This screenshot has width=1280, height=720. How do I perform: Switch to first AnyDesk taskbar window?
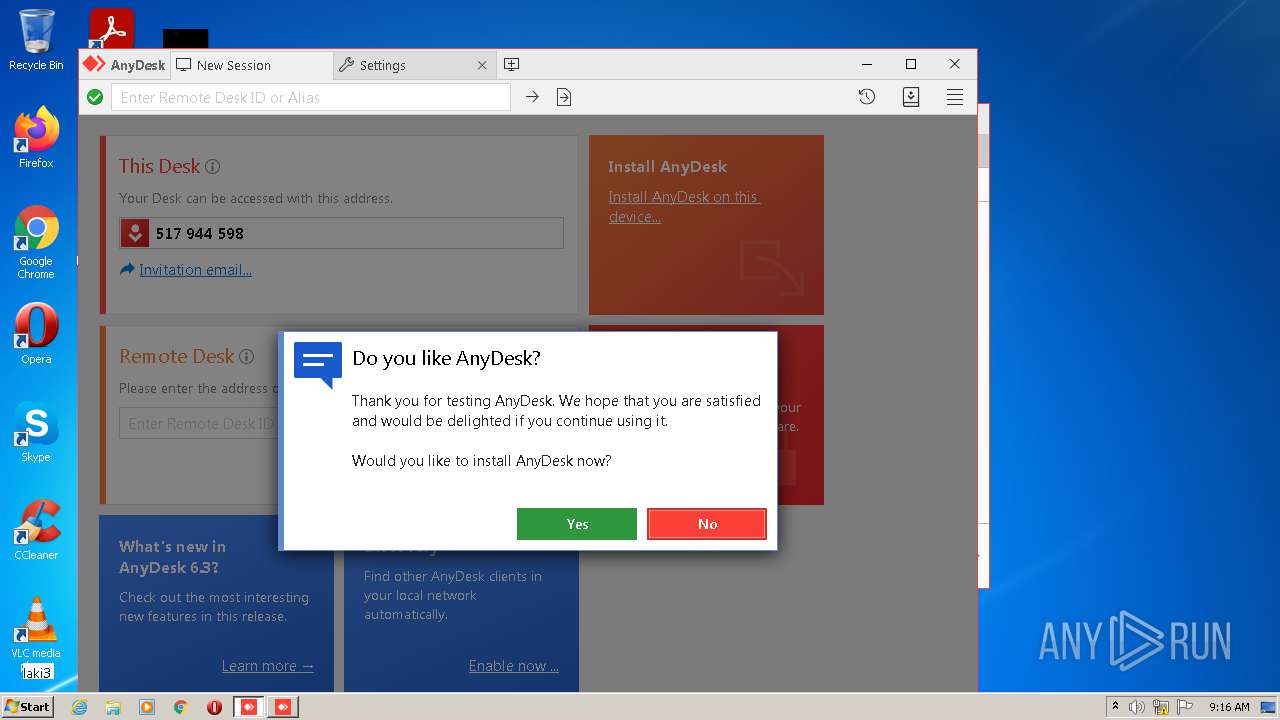pos(249,707)
